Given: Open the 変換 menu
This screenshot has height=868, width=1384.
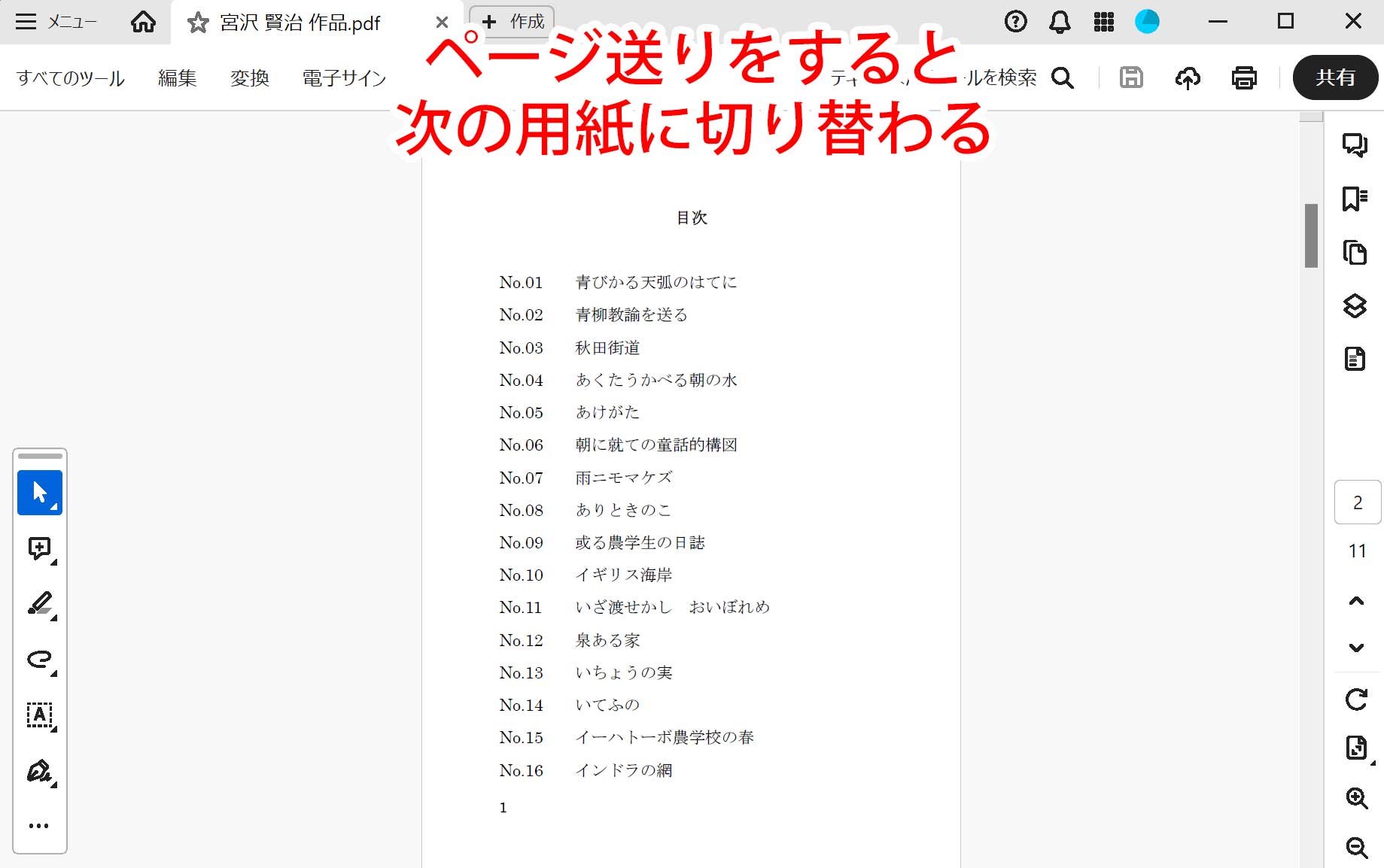Looking at the screenshot, I should 250,78.
